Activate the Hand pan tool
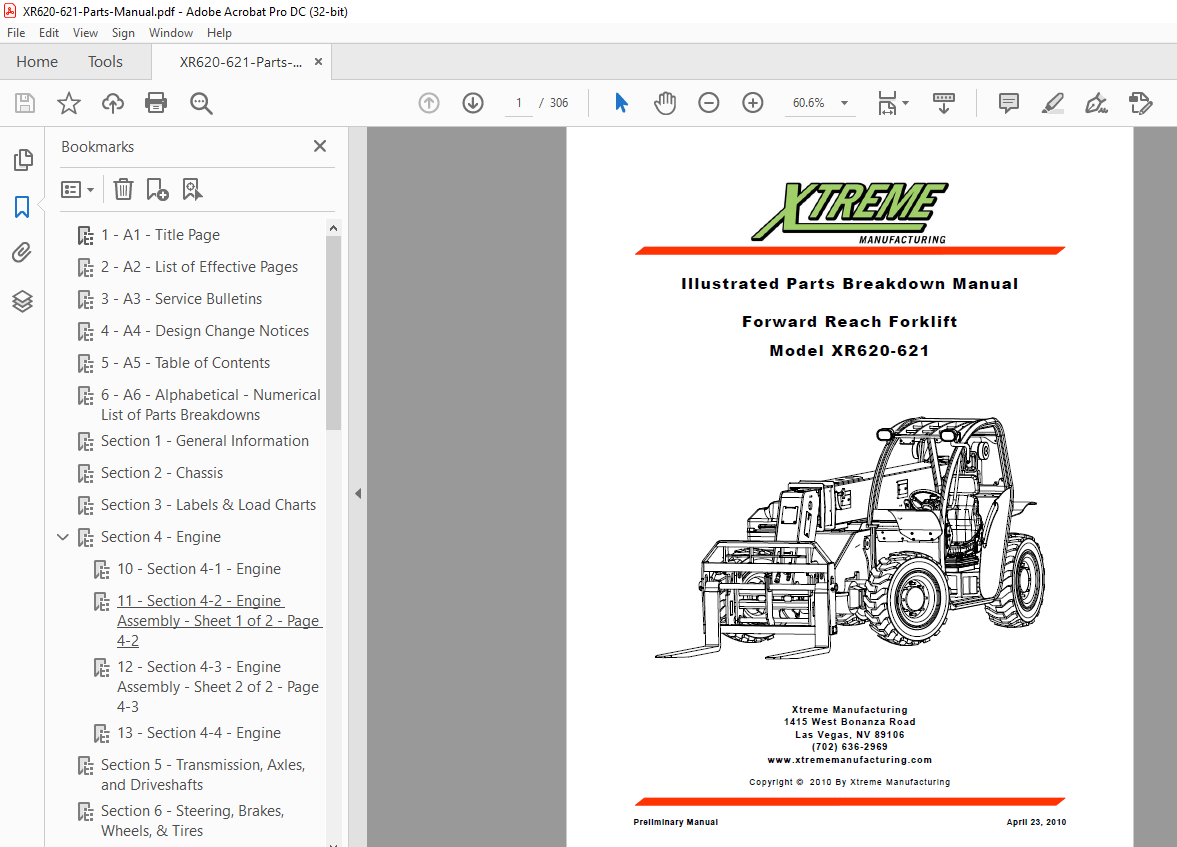The height and width of the screenshot is (847, 1177). click(664, 103)
